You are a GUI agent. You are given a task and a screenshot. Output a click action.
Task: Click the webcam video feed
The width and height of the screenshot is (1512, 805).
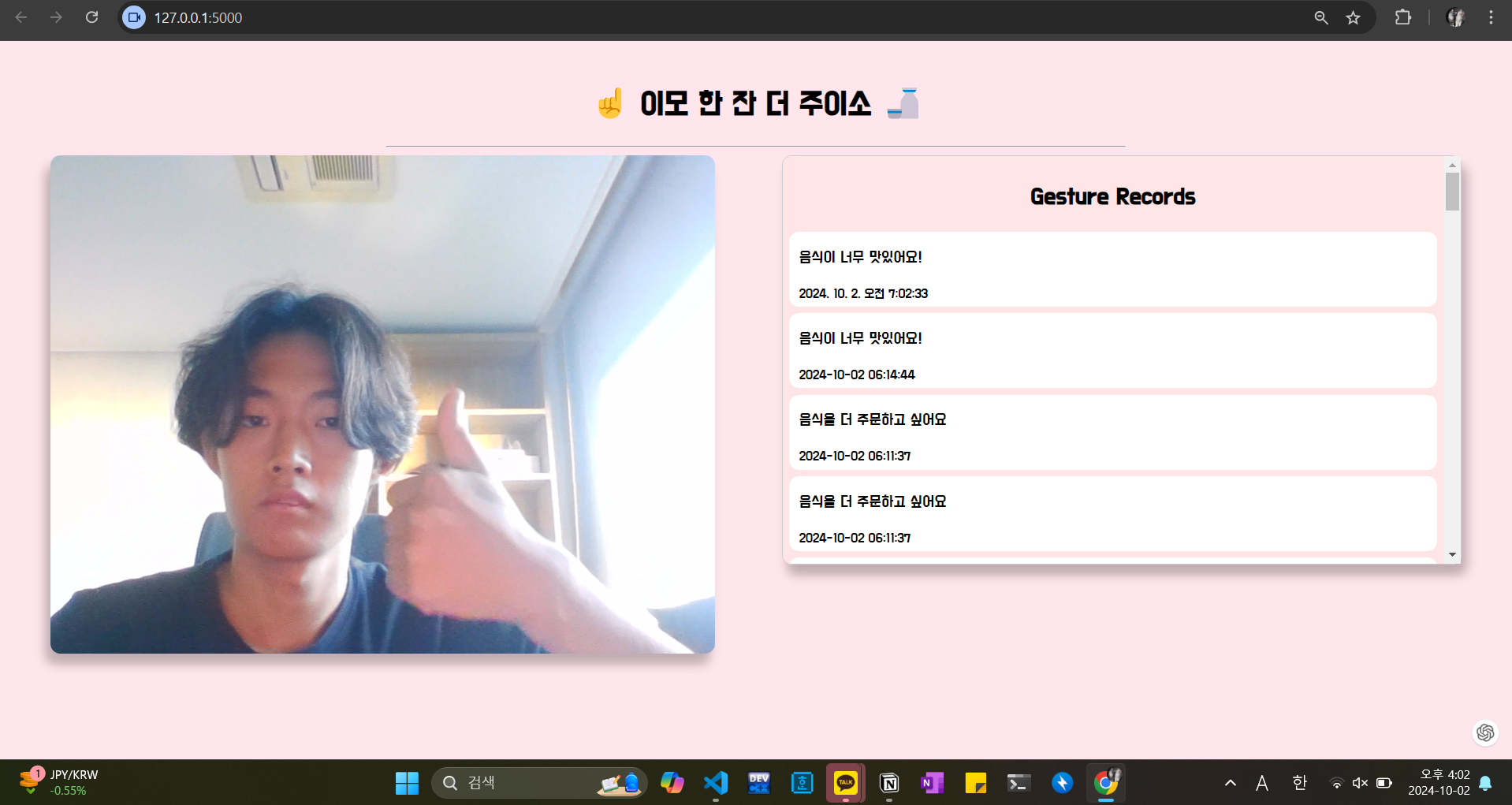coord(382,404)
